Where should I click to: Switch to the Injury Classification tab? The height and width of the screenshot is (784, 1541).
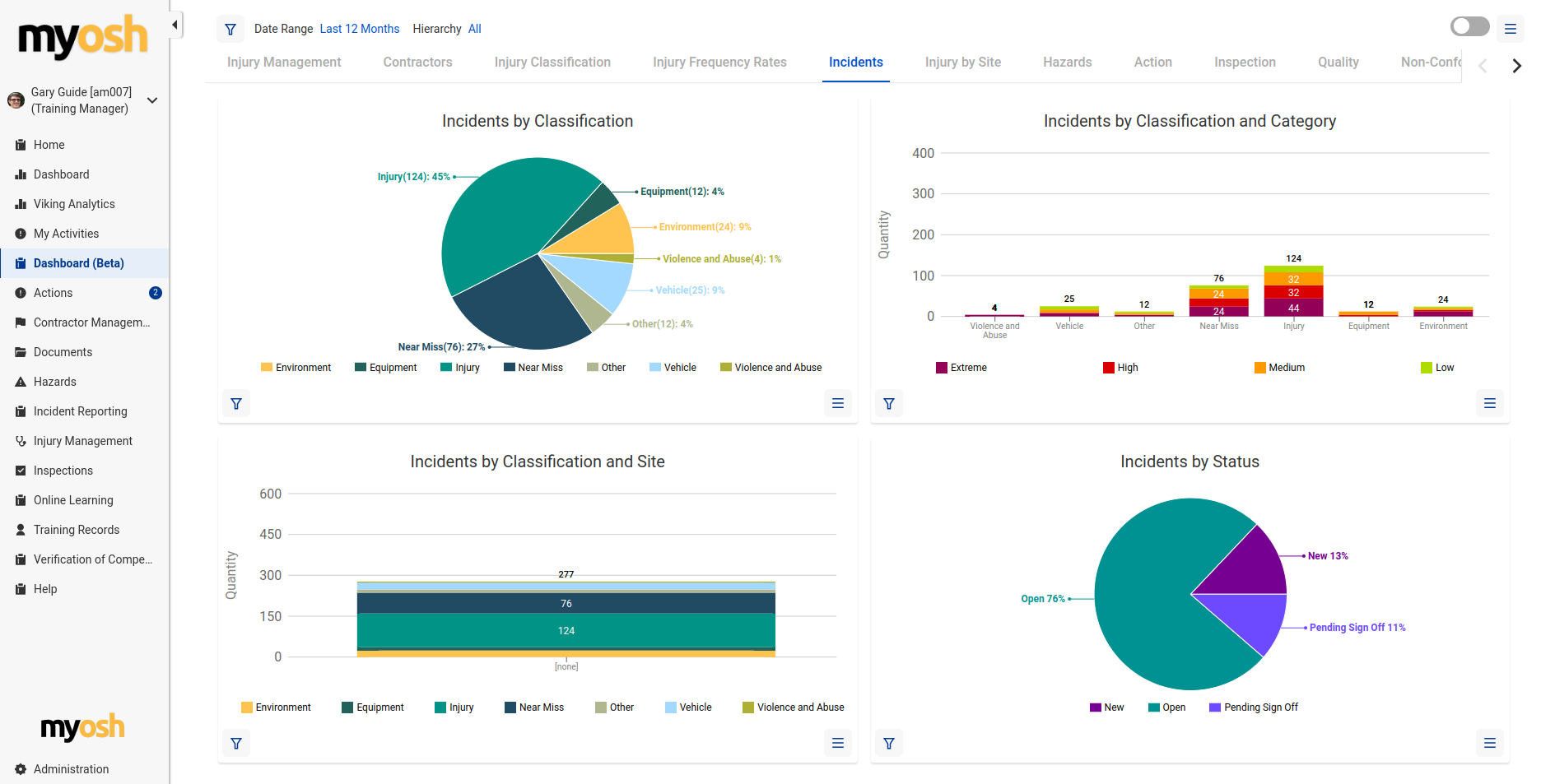click(552, 63)
